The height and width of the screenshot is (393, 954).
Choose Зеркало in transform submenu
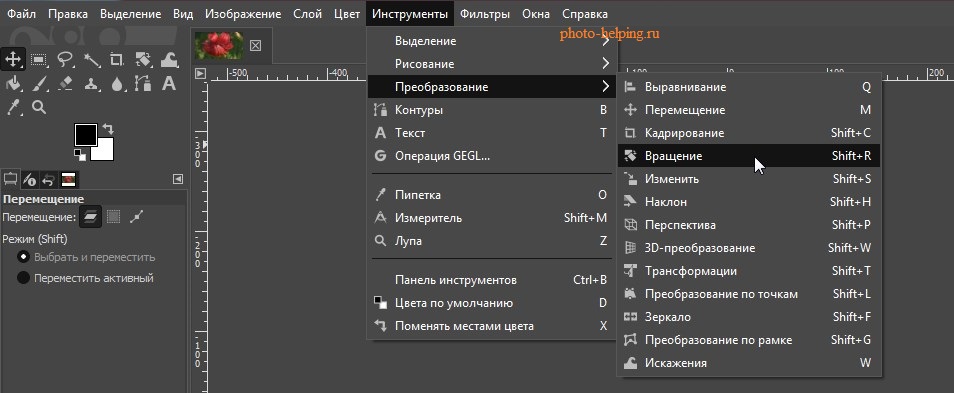tap(748, 317)
